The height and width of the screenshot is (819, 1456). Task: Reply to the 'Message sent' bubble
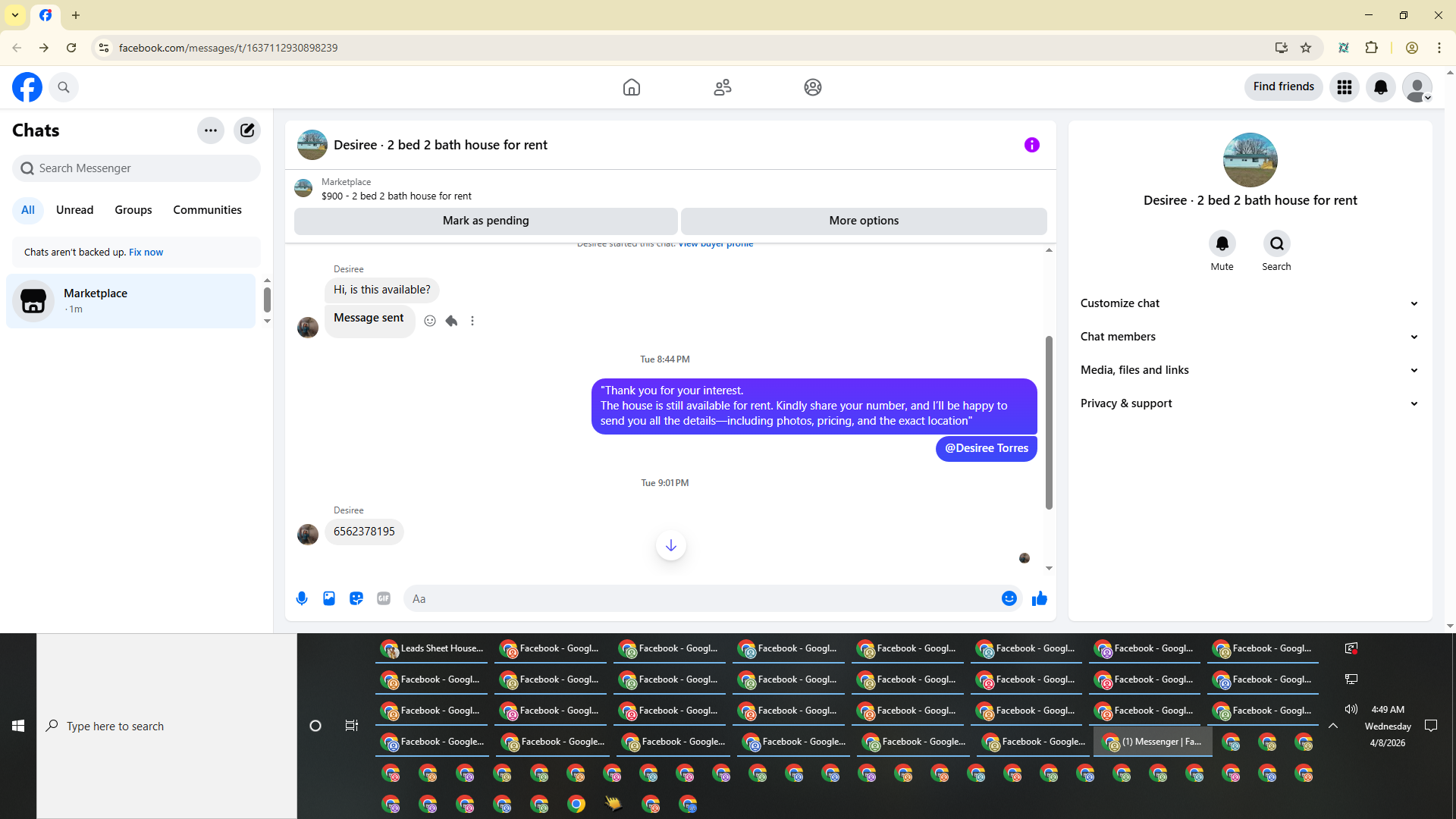pos(451,321)
